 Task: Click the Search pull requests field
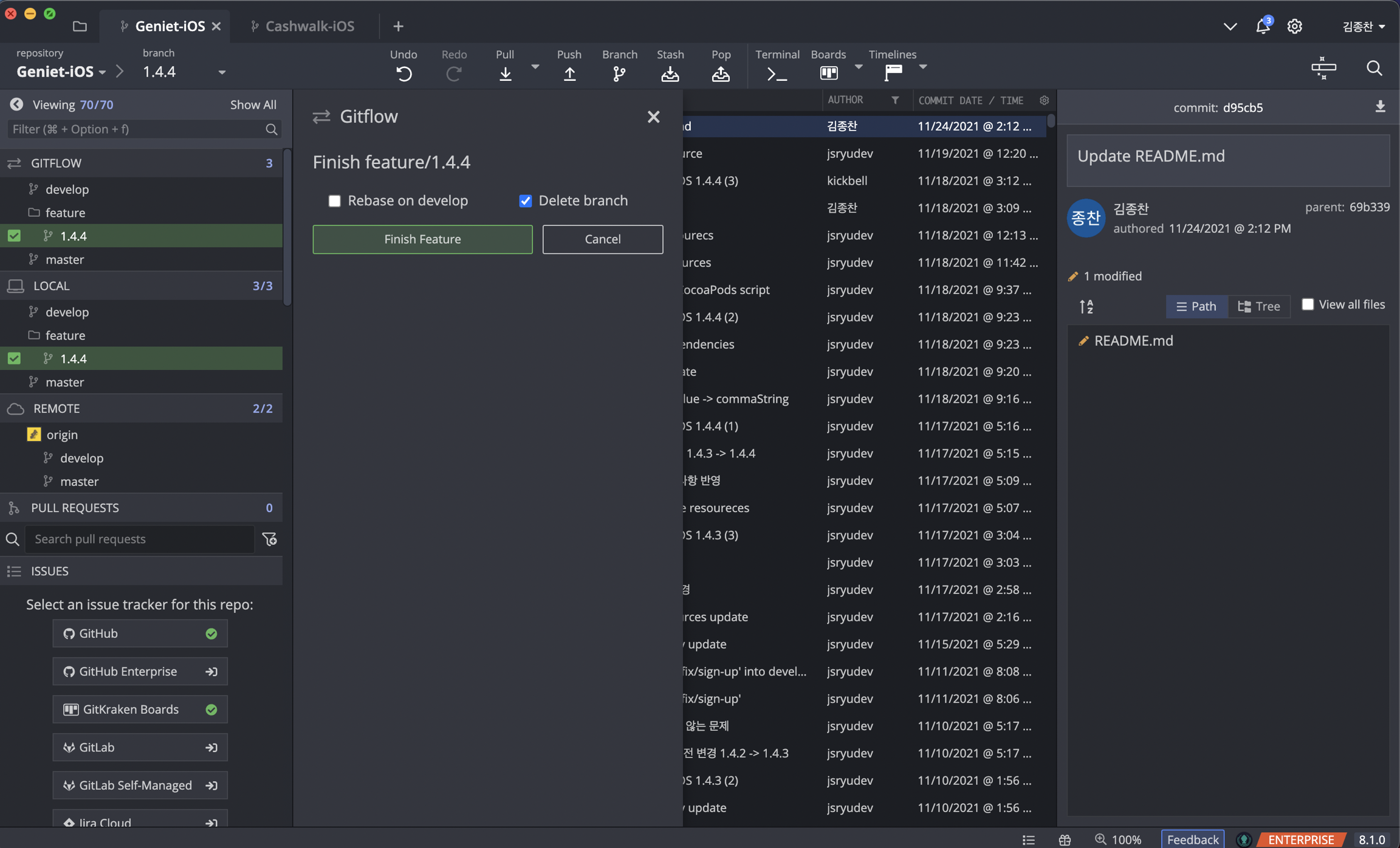[x=139, y=539]
